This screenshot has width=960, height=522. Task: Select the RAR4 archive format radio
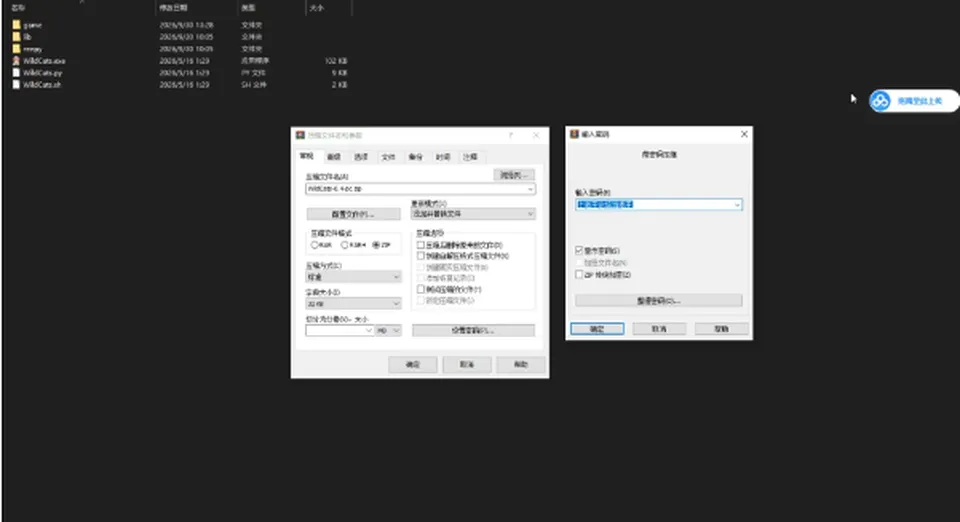pos(345,245)
